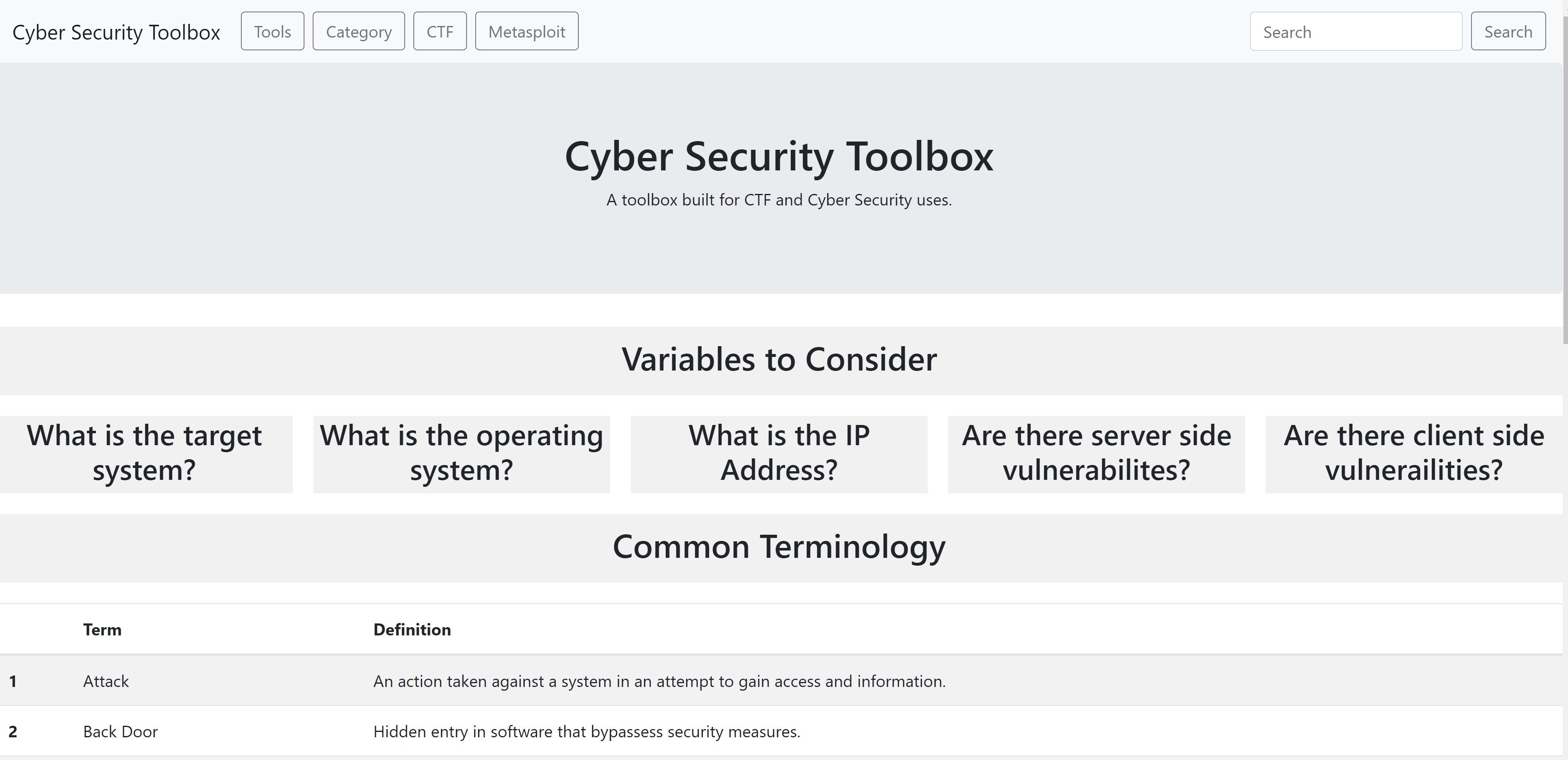Click the Cyber Security Toolbox brand link
The image size is (1568, 760).
coord(116,32)
